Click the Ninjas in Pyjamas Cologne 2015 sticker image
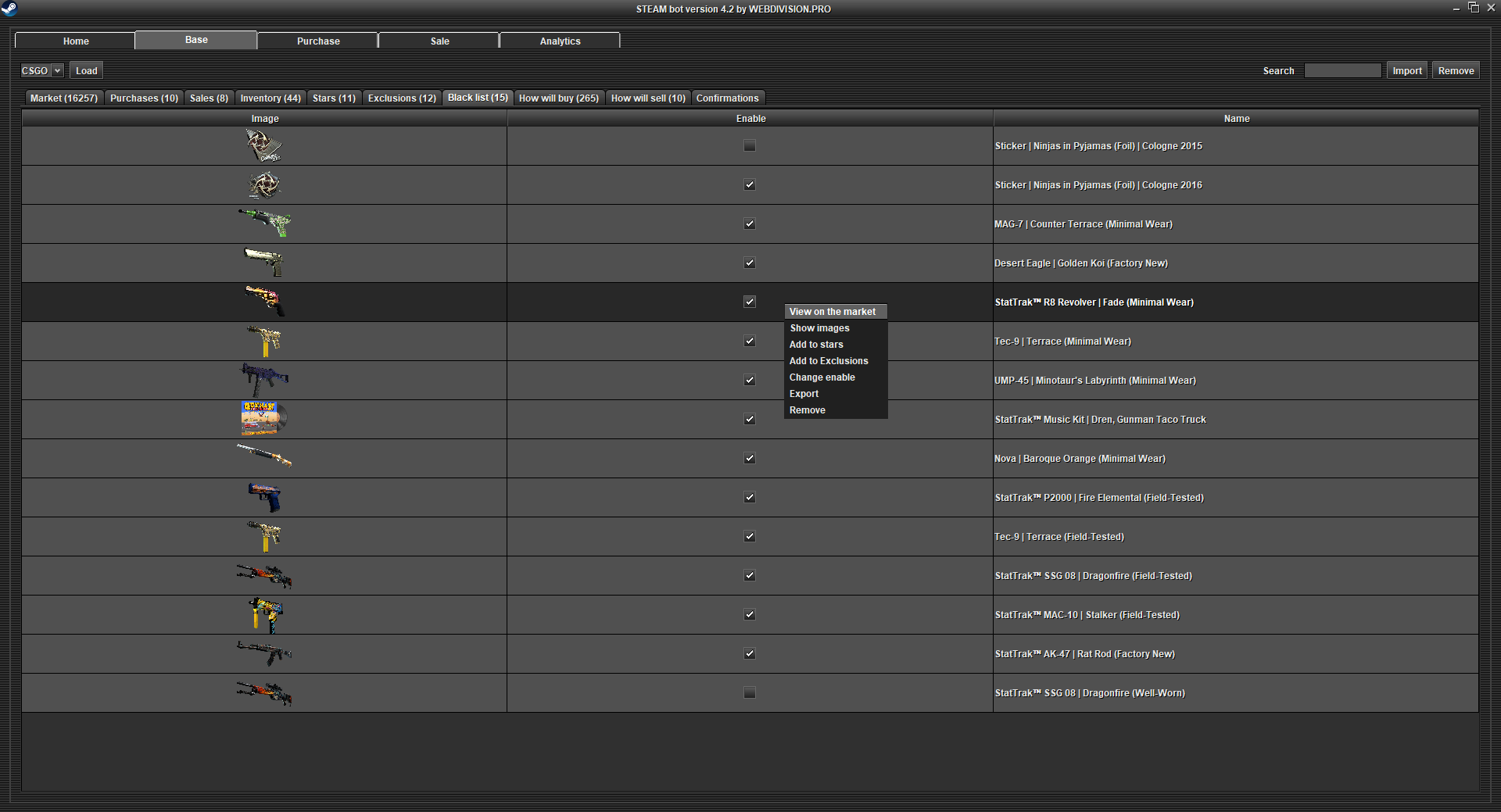Viewport: 1501px width, 812px height. pyautogui.click(x=263, y=146)
